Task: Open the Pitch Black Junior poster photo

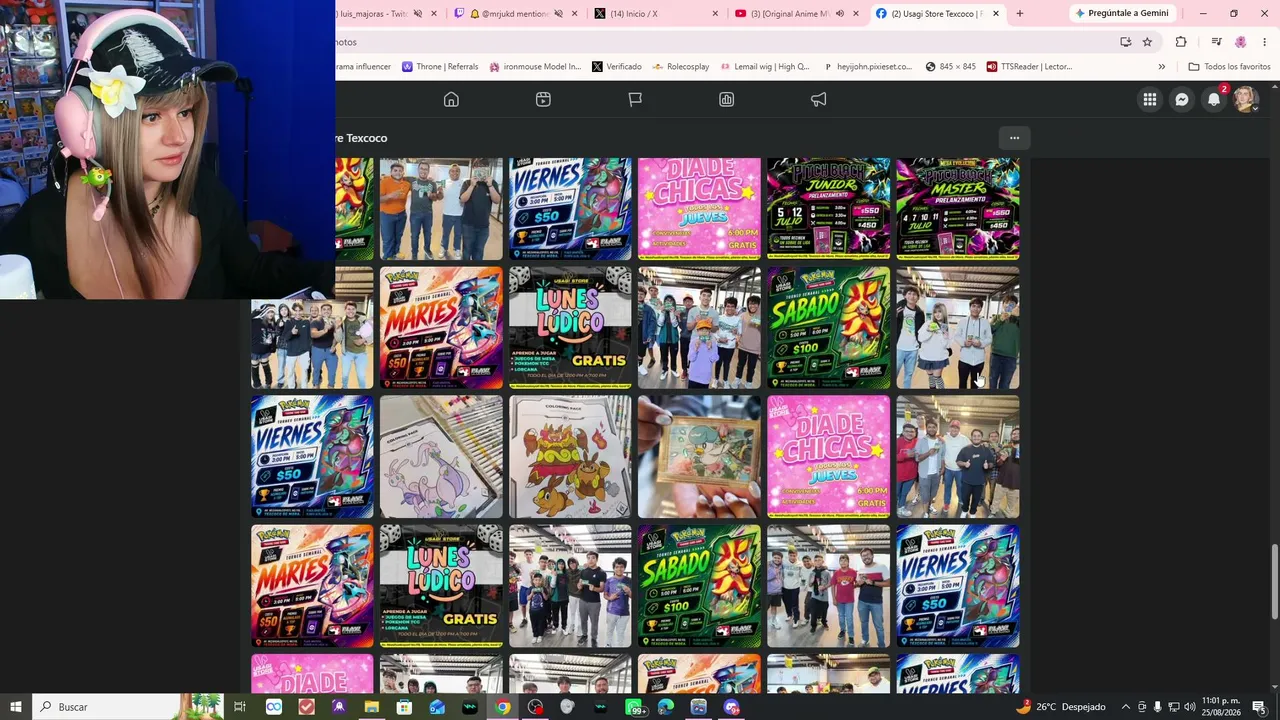Action: 828,209
